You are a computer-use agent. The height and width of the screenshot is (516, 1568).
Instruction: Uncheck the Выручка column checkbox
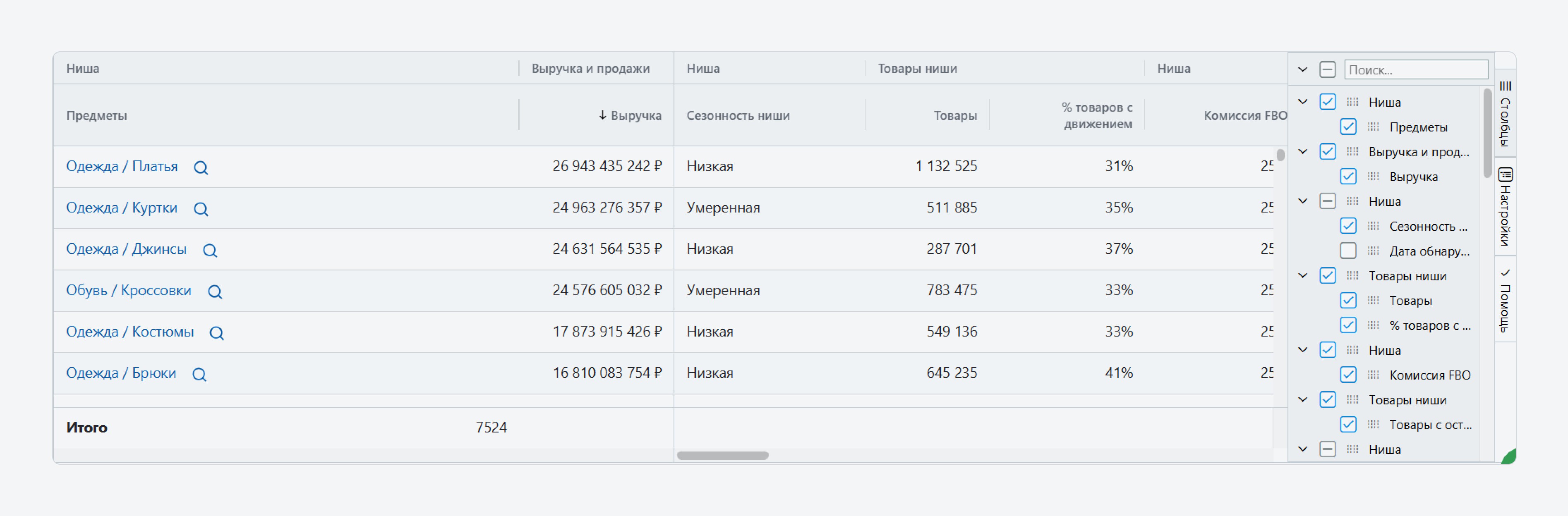[1348, 177]
